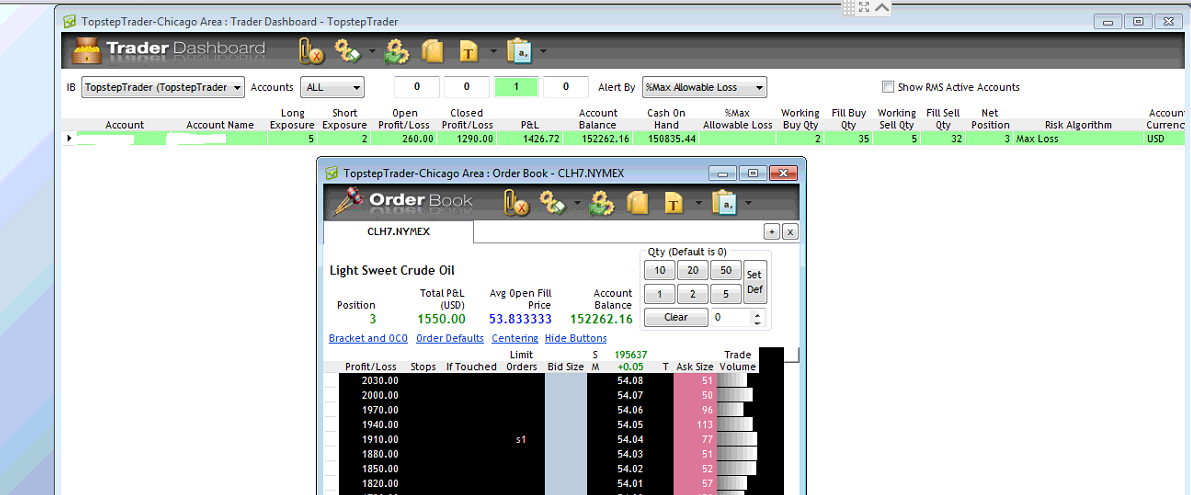Click the quantity input field showing 0
This screenshot has height=495, width=1191.
click(x=731, y=317)
